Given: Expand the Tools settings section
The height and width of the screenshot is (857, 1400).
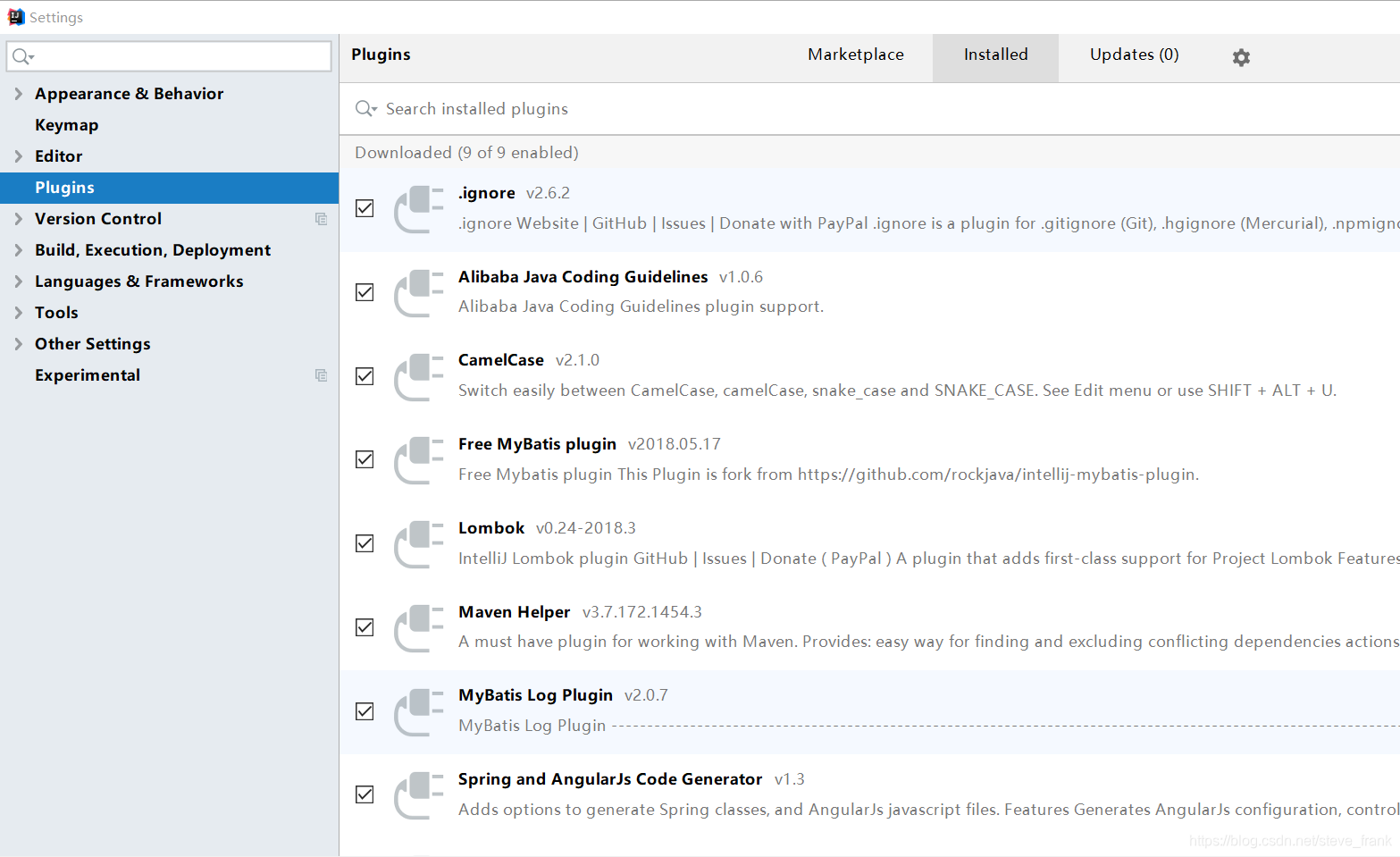Looking at the screenshot, I should pos(18,313).
